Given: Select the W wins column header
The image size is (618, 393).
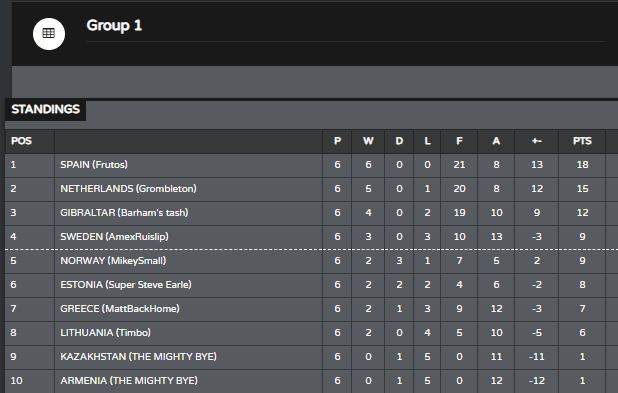Looking at the screenshot, I should 368,141.
